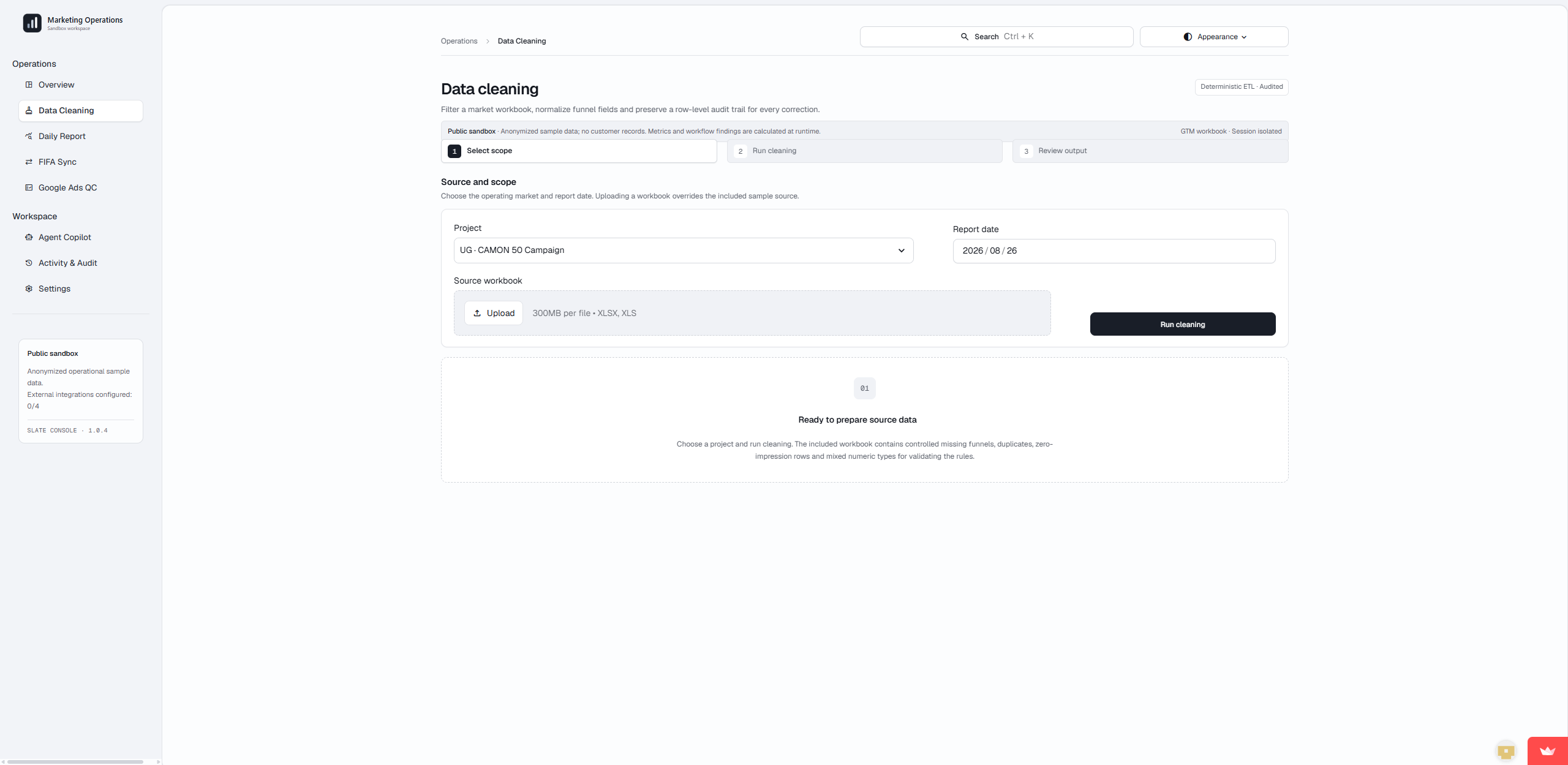Click the yellow chat bubble icon

click(1506, 751)
